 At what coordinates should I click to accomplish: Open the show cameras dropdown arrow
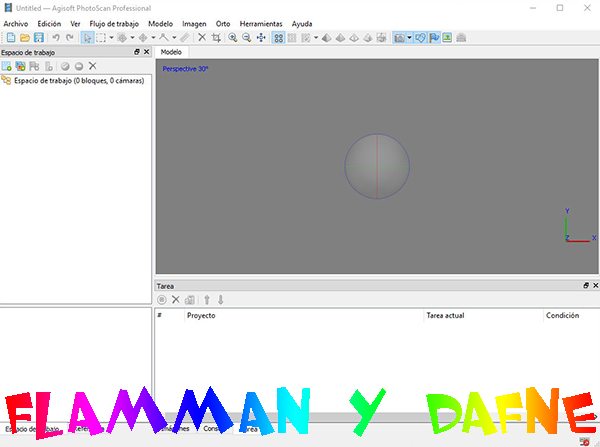[x=409, y=38]
